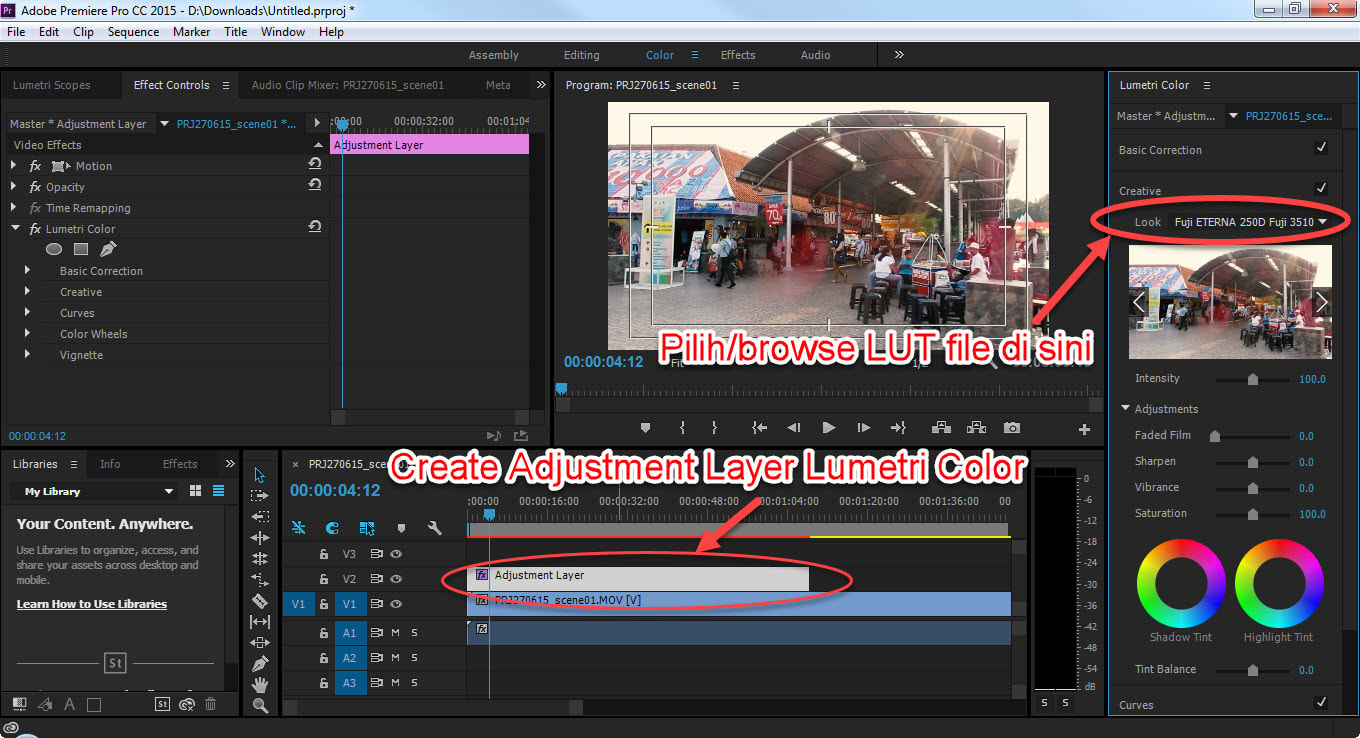The height and width of the screenshot is (738, 1360).
Task: Expand the Color Wheels row in Effect Controls
Action: click(27, 333)
